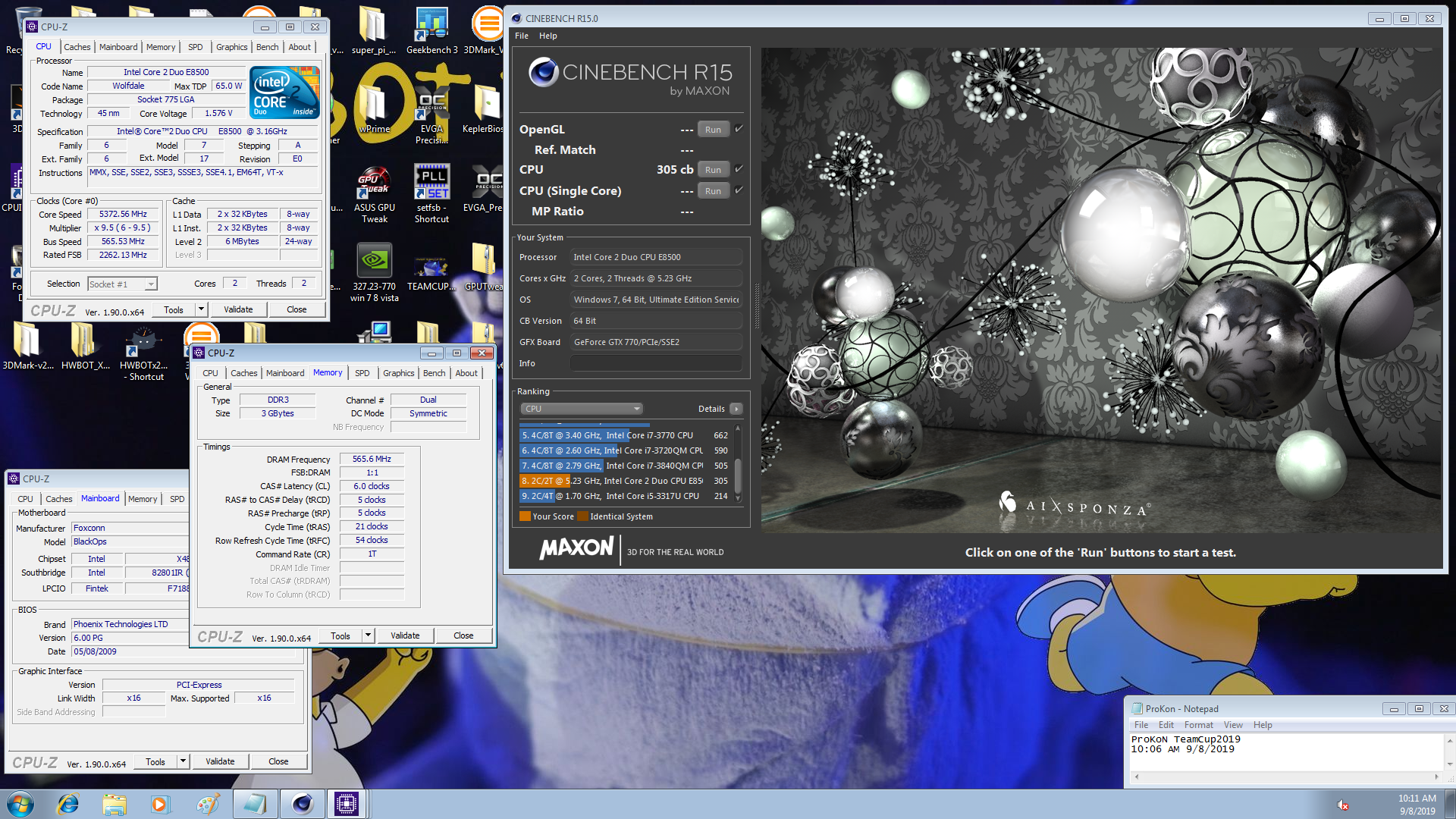Image resolution: width=1456 pixels, height=819 pixels.
Task: Click the Notepad taskbar icon
Action: pyautogui.click(x=255, y=804)
